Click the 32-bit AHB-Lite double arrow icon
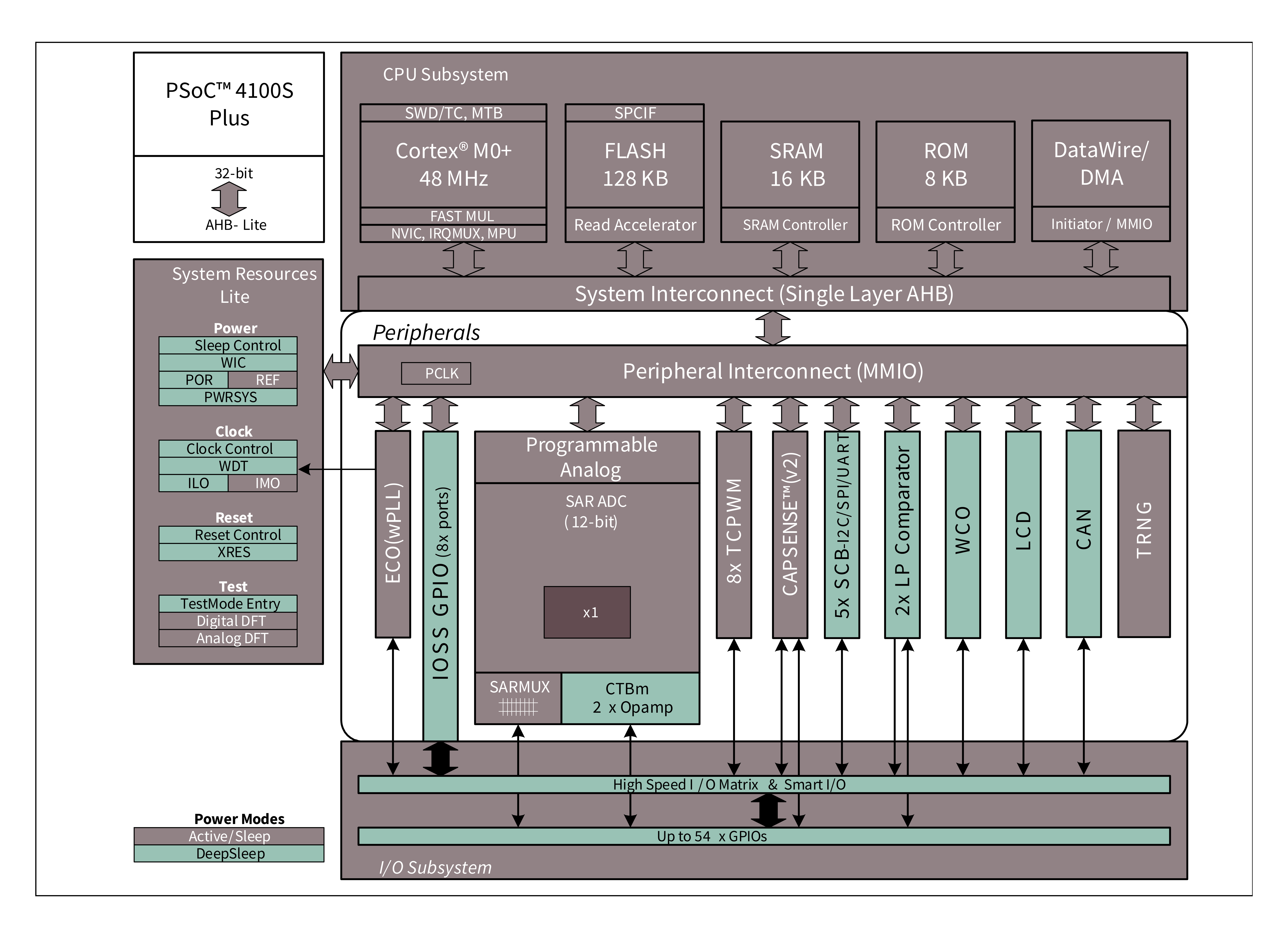The image size is (1288, 938). pos(229,199)
